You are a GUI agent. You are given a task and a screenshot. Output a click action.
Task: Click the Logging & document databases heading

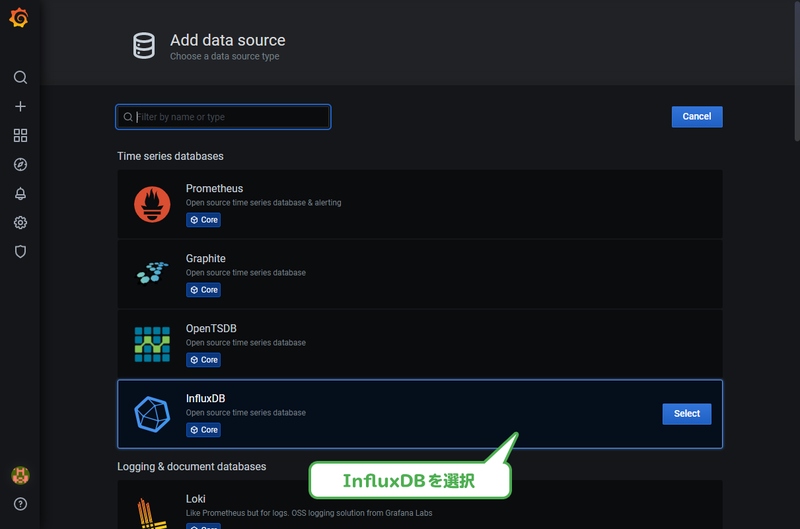point(192,466)
